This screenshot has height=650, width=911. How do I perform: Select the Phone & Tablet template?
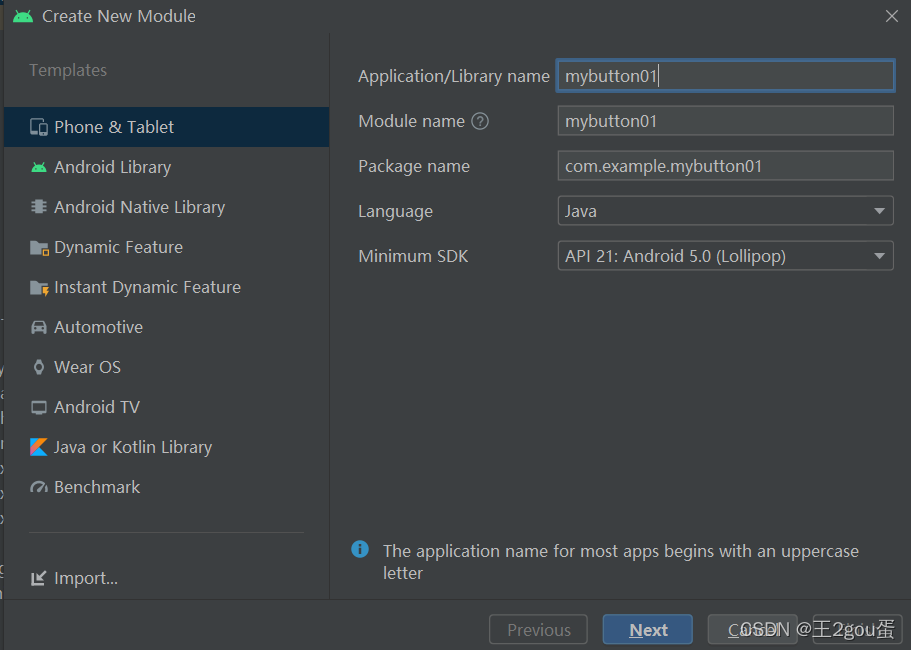click(x=166, y=127)
